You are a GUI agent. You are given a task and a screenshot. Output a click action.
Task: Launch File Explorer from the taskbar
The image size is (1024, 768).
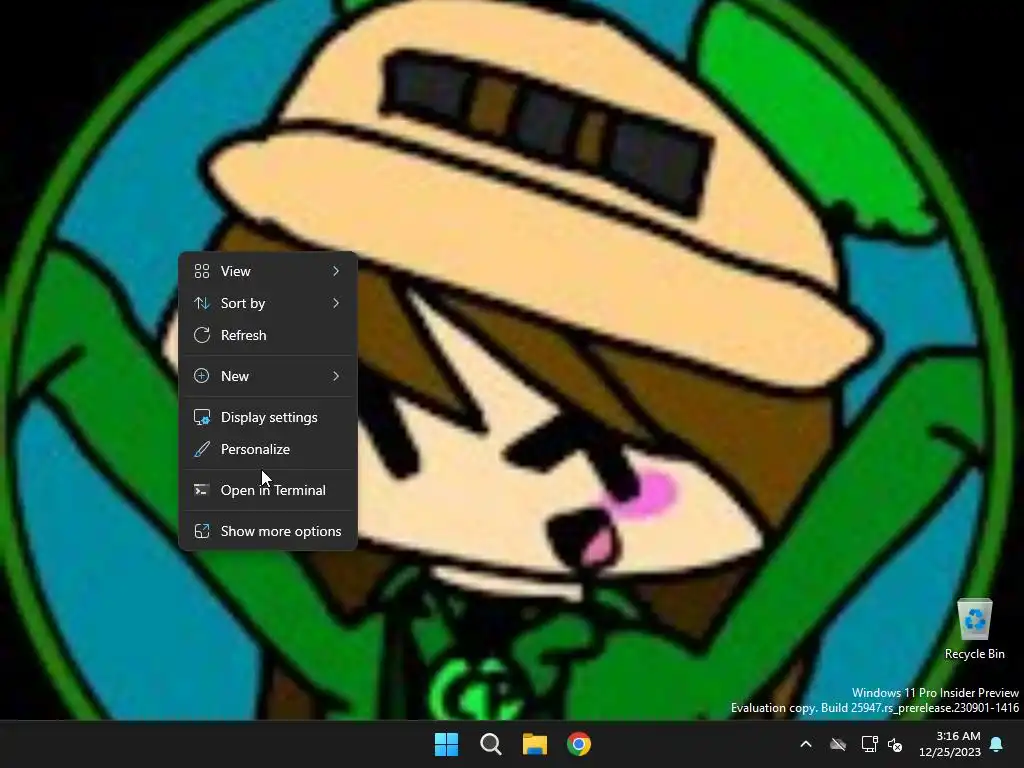[x=535, y=744]
